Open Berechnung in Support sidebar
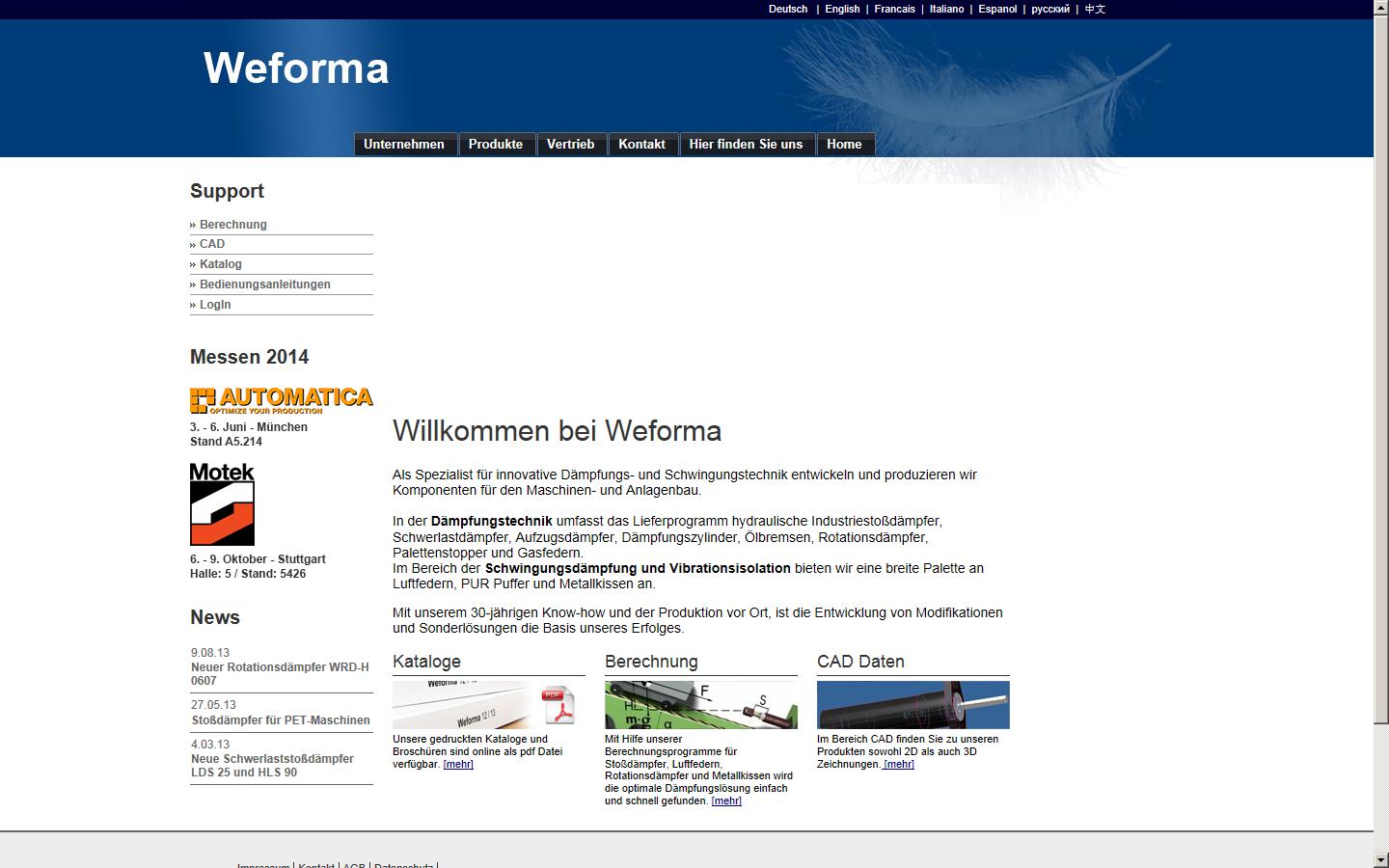Screen dimensions: 1389x868 [x=232, y=225]
